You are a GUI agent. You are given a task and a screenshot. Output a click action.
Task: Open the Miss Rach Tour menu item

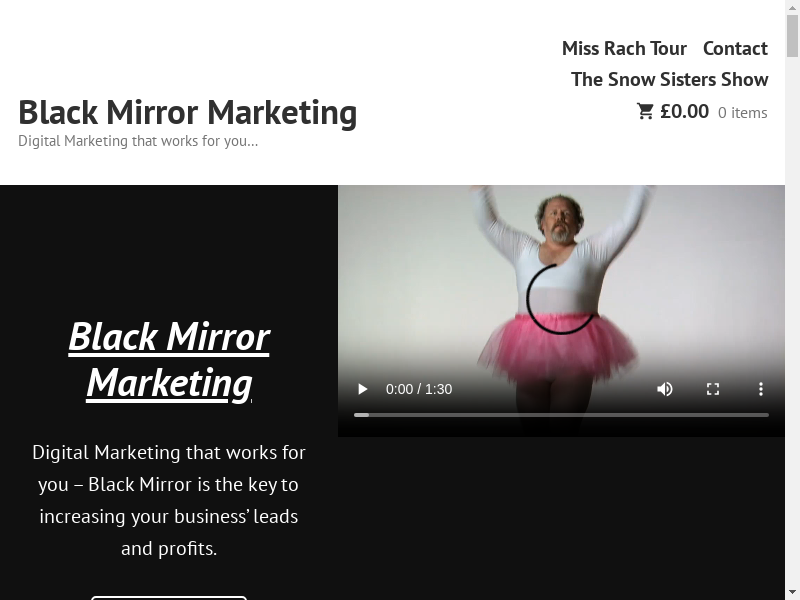click(x=624, y=48)
